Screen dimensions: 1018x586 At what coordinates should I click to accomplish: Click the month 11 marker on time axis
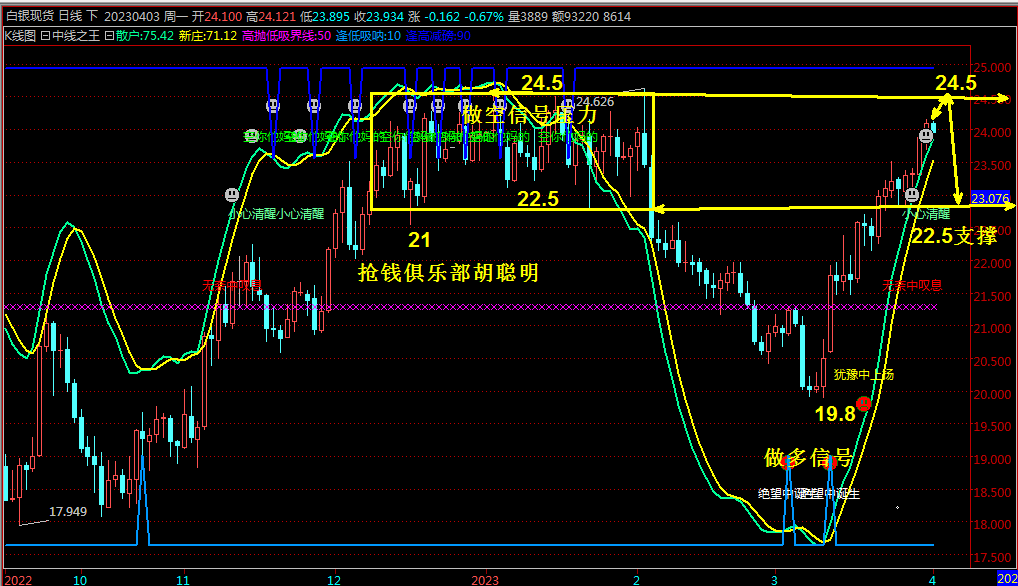pos(182,579)
